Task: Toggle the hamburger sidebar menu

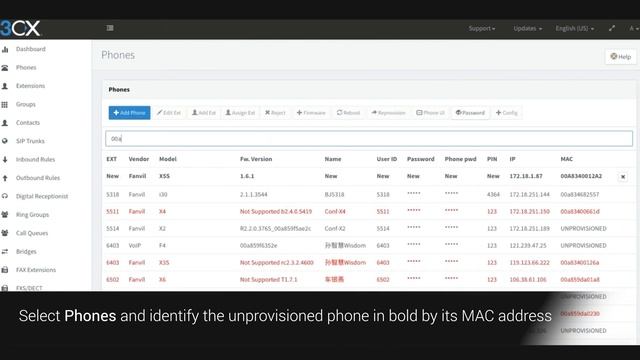Action: point(110,28)
